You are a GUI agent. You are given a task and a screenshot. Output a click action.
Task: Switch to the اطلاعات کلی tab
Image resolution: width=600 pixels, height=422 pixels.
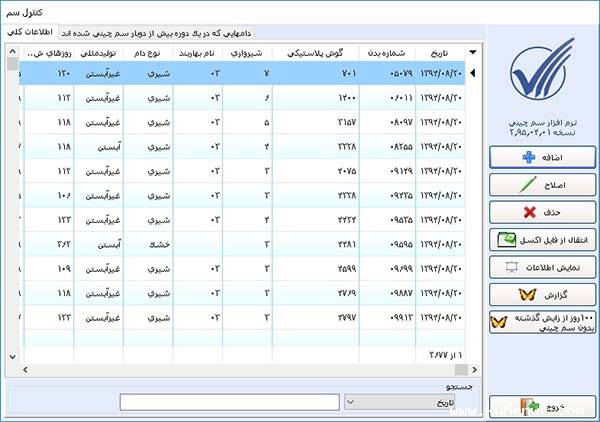pos(30,32)
